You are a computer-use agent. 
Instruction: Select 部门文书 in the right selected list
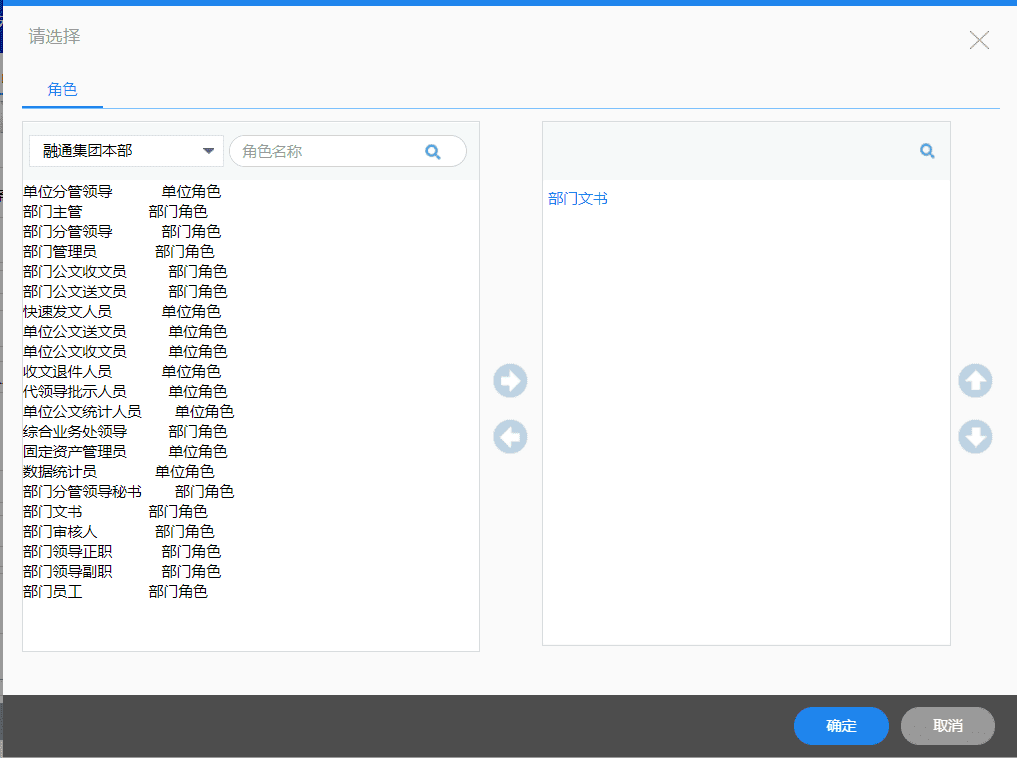(578, 198)
